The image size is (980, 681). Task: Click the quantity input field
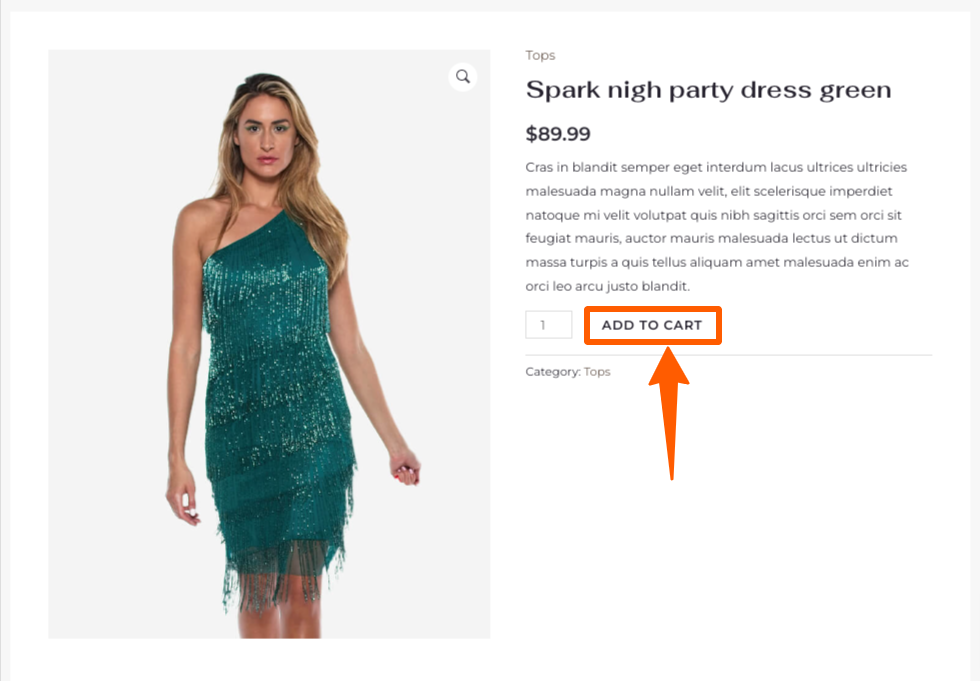coord(549,325)
